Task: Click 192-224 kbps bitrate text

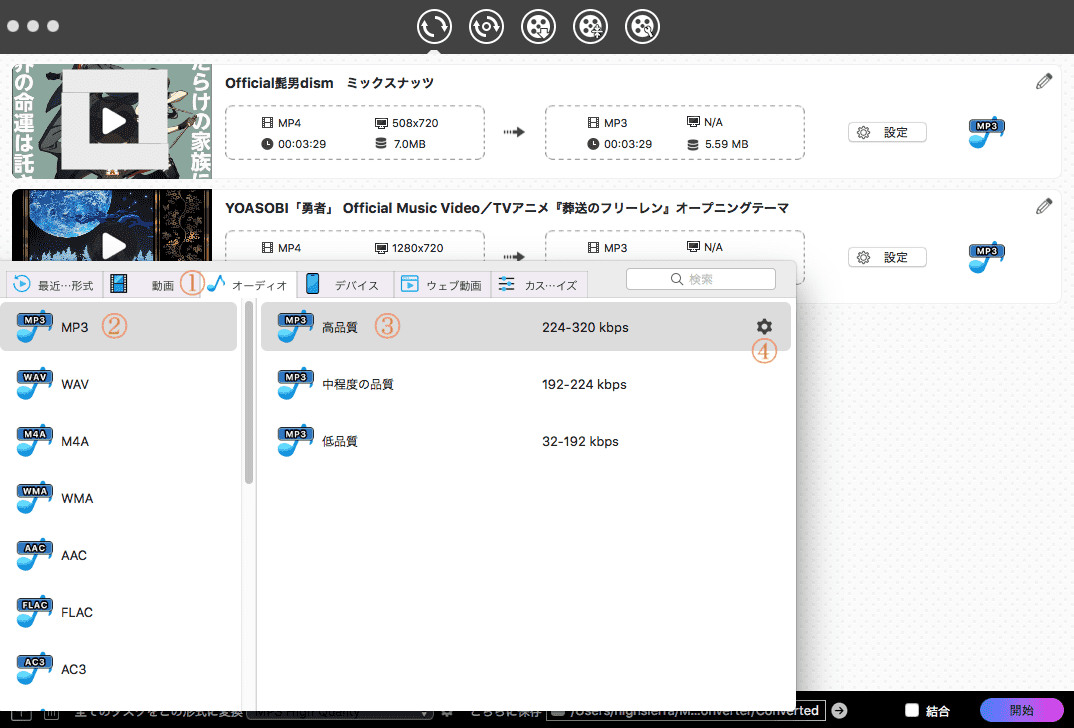Action: (x=584, y=384)
